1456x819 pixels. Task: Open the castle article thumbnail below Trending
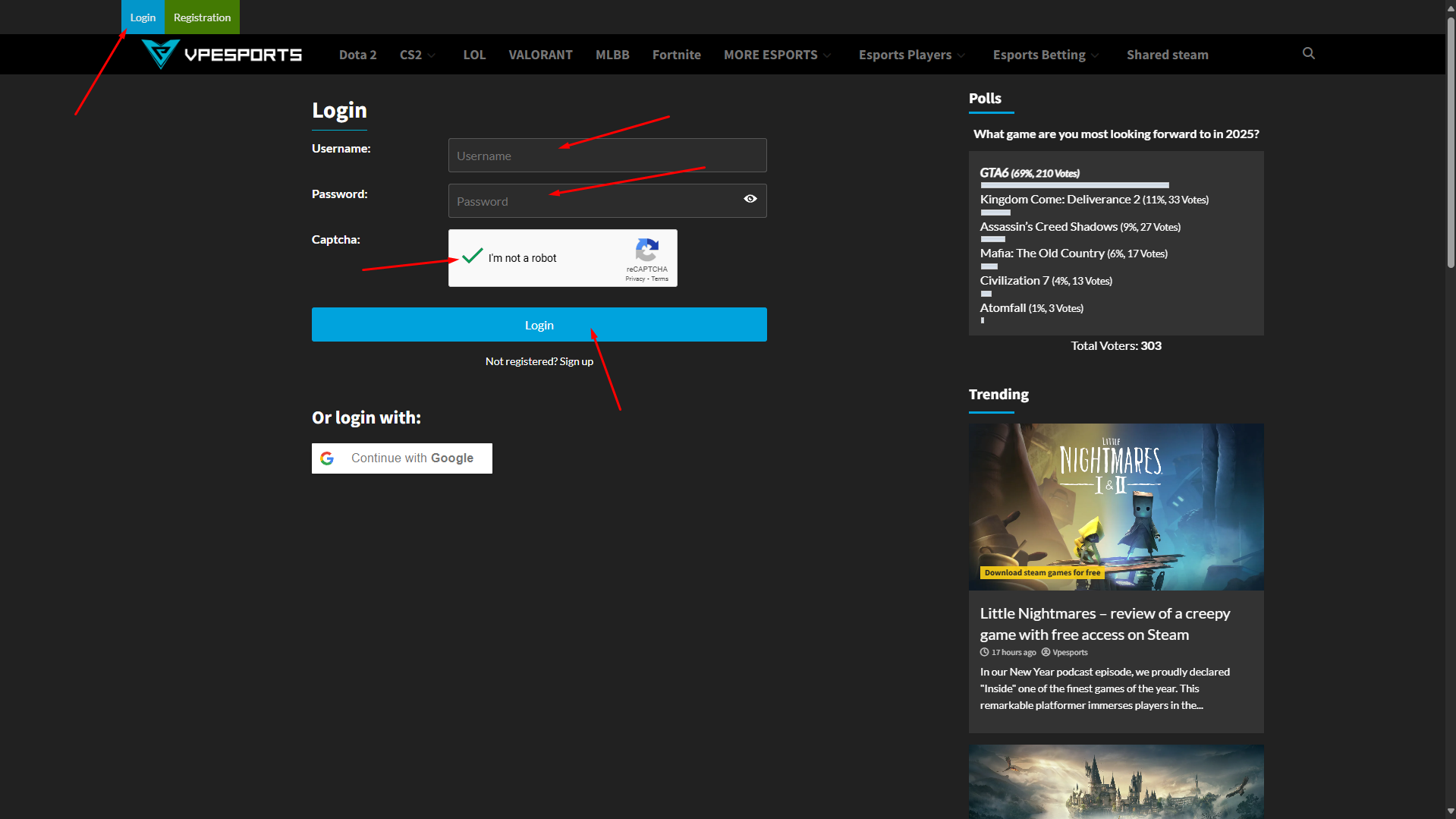coord(1116,782)
